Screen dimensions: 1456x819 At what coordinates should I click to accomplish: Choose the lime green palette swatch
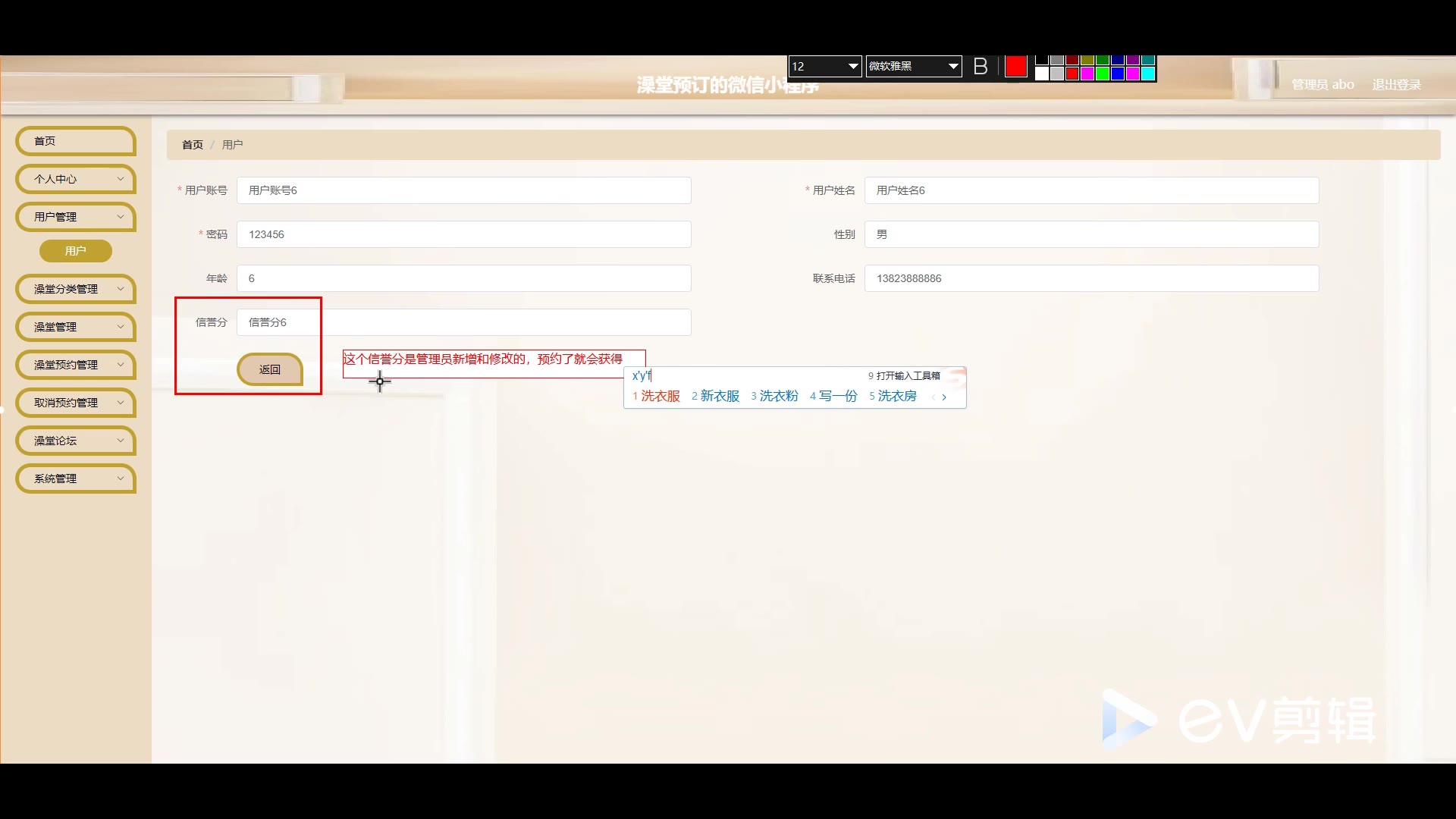1102,74
